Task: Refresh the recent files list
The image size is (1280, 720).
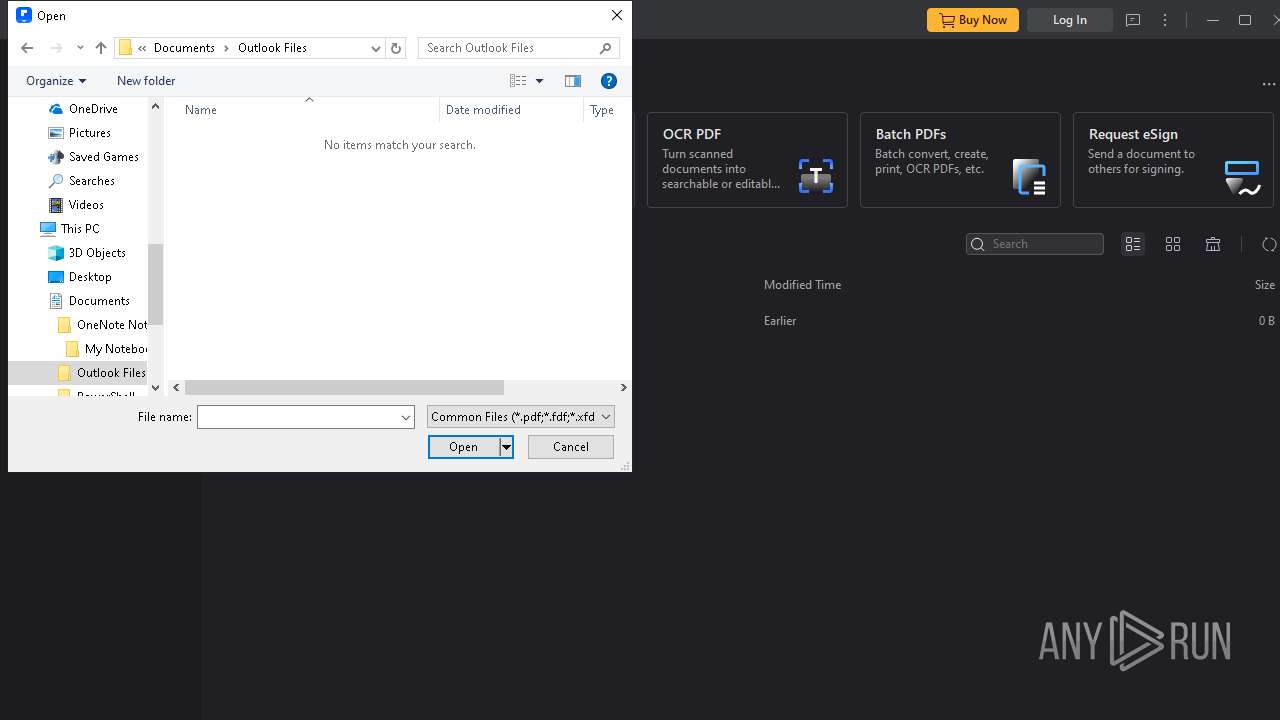Action: coord(1269,244)
